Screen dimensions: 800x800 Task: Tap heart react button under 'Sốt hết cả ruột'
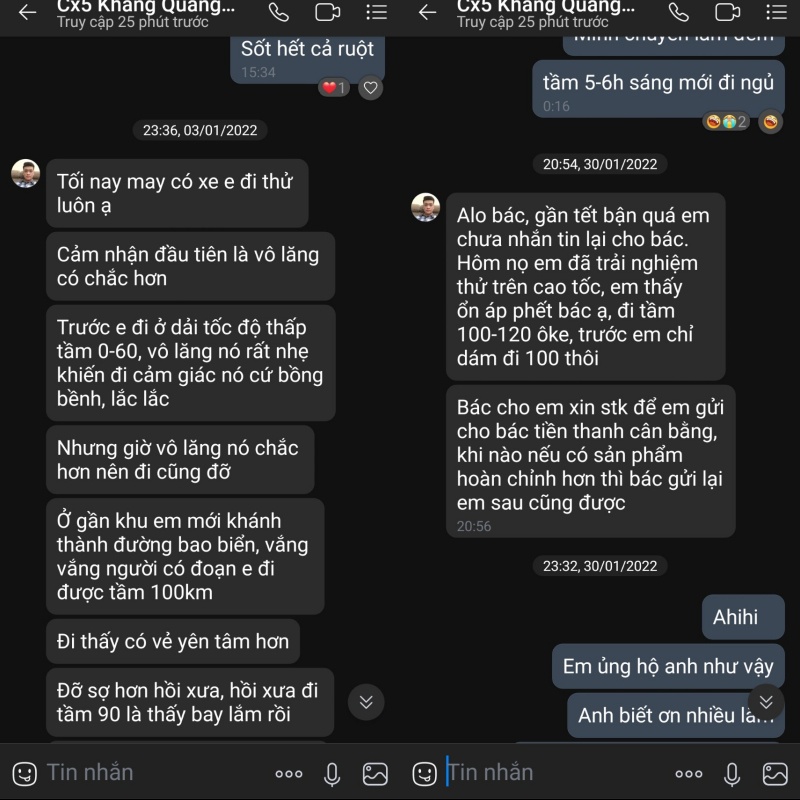(370, 88)
